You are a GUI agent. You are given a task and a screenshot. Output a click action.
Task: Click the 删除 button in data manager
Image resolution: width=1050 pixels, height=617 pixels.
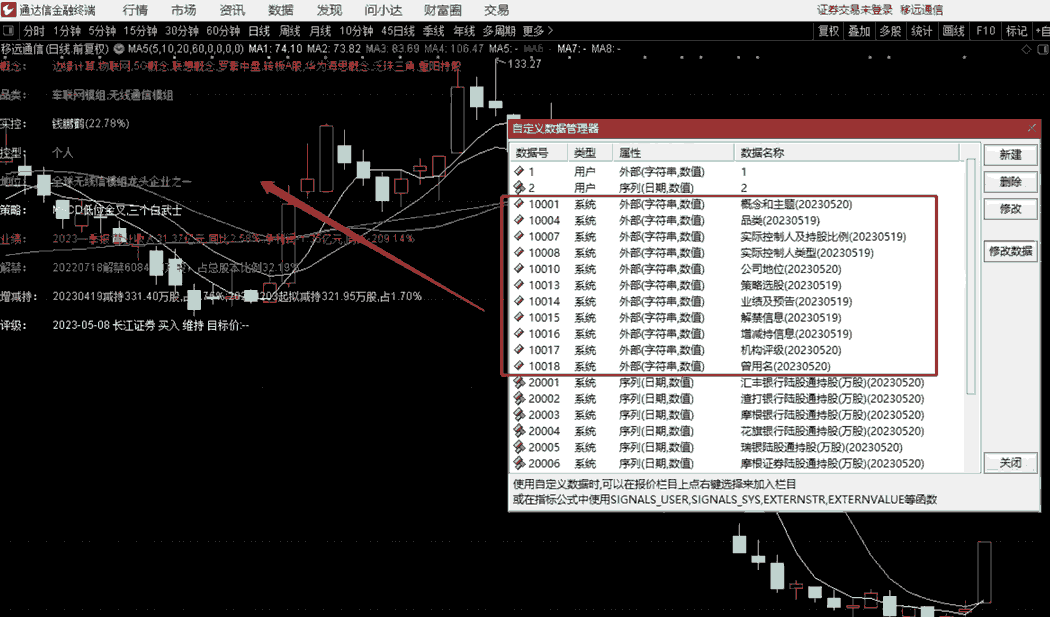click(1010, 182)
